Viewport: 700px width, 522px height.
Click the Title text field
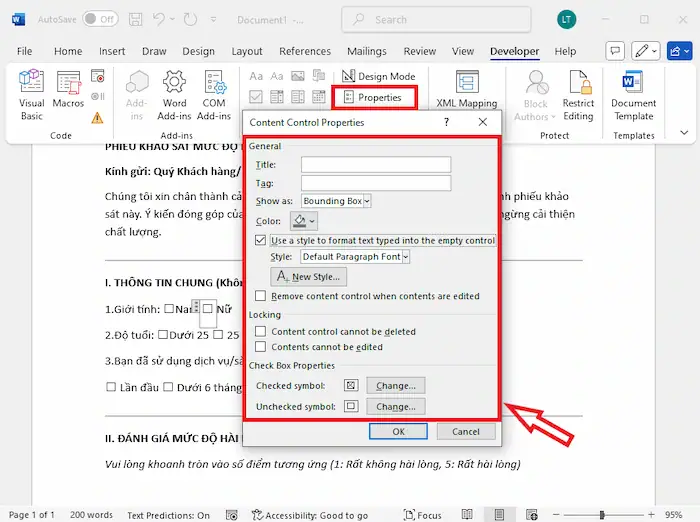pyautogui.click(x=376, y=165)
